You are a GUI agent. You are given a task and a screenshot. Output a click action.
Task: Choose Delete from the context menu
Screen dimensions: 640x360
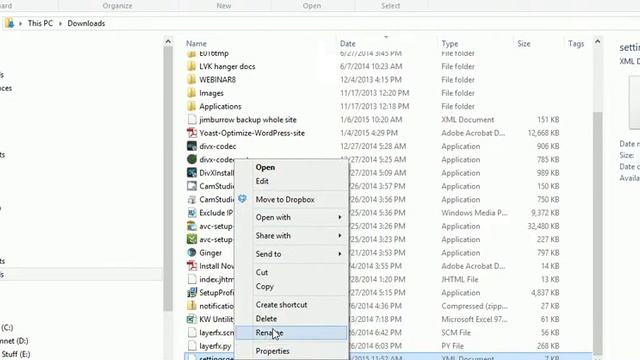[x=266, y=319]
